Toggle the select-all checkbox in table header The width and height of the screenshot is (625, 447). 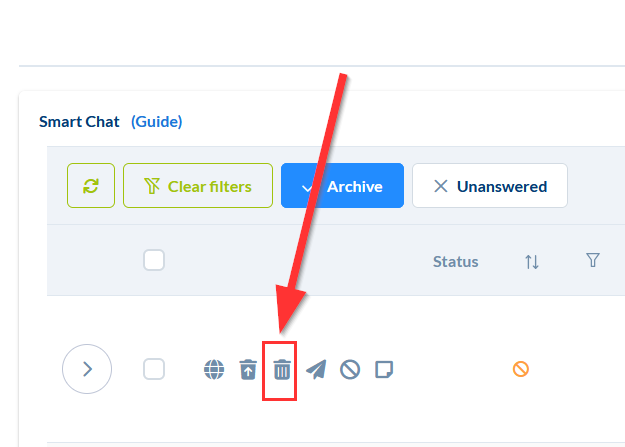154,260
